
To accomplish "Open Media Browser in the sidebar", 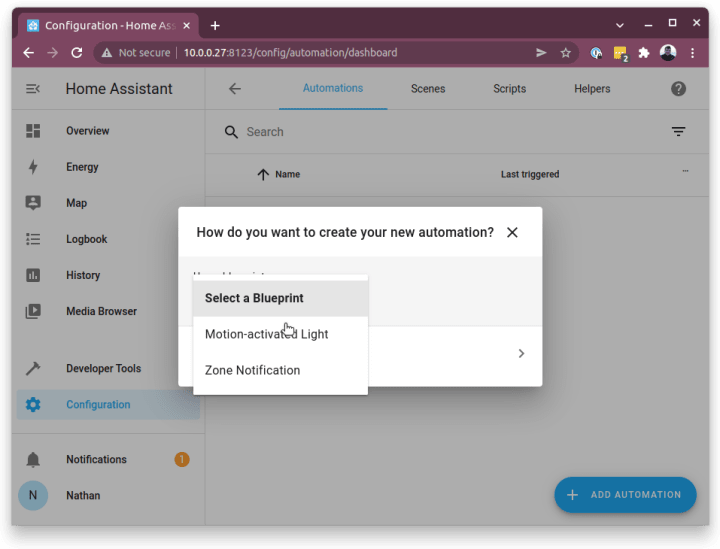I will coord(108,311).
